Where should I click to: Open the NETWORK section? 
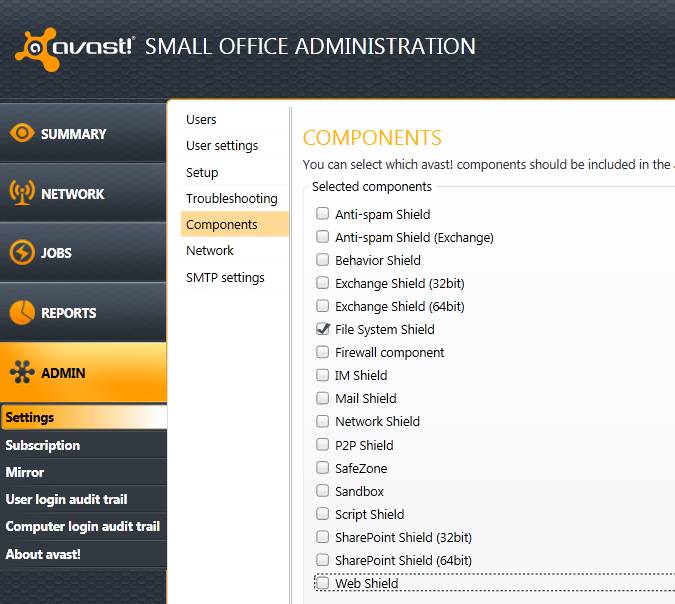(83, 193)
